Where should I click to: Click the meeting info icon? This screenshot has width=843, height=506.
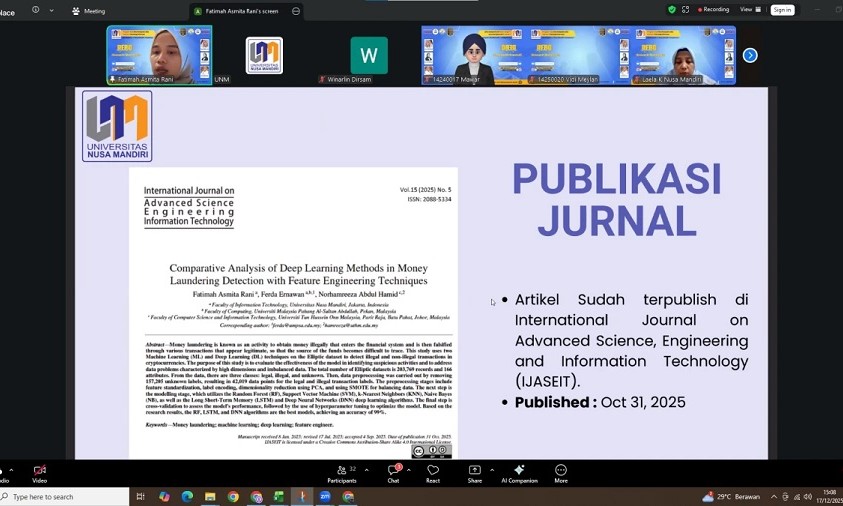click(x=36, y=10)
